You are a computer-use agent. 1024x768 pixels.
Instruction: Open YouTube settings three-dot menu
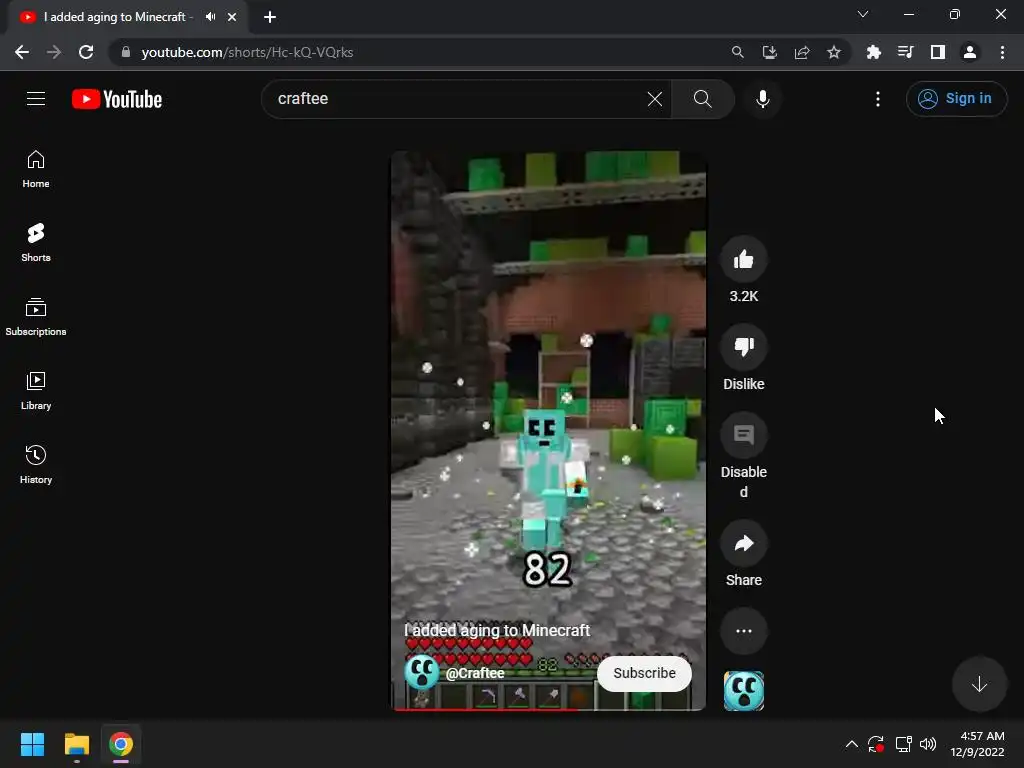(878, 99)
